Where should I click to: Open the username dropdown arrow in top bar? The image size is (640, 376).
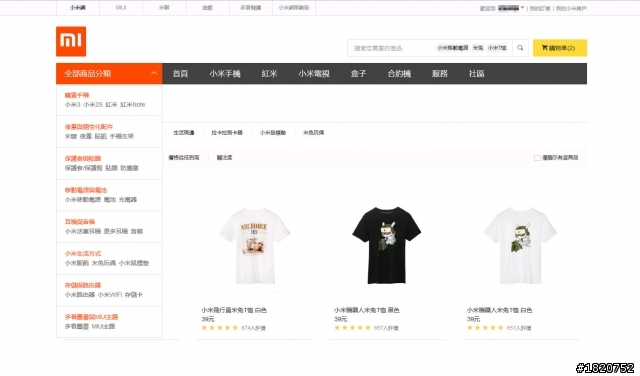tap(522, 8)
